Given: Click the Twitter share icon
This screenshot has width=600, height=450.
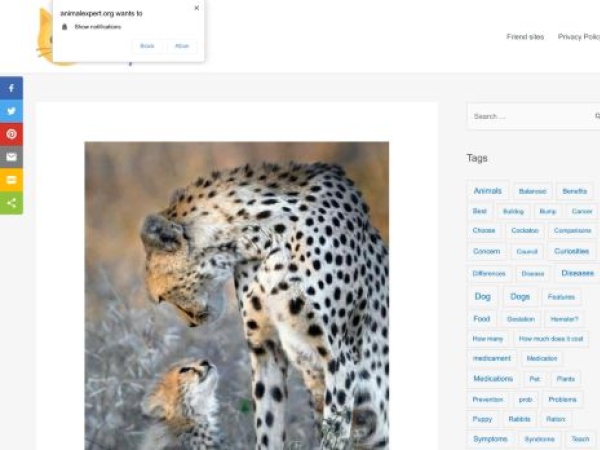Looking at the screenshot, I should pyautogui.click(x=11, y=111).
